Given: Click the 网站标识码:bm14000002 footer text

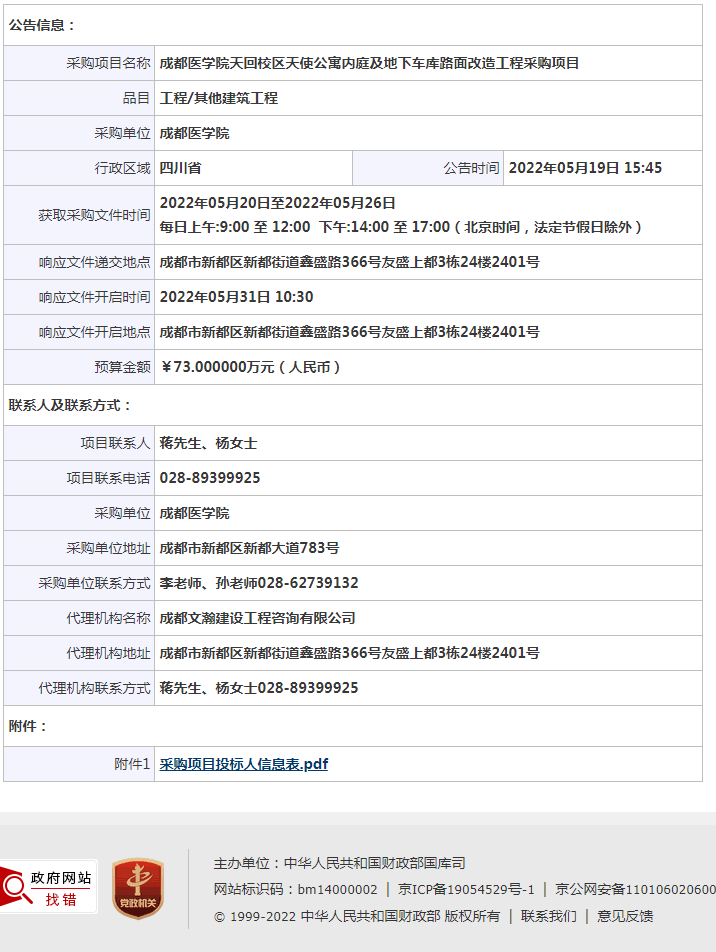Looking at the screenshot, I should 295,889.
